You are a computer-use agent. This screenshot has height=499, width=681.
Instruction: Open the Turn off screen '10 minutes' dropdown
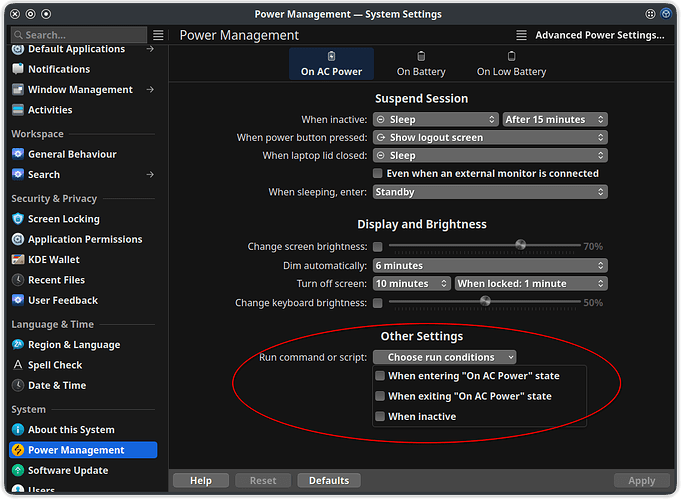pyautogui.click(x=412, y=284)
